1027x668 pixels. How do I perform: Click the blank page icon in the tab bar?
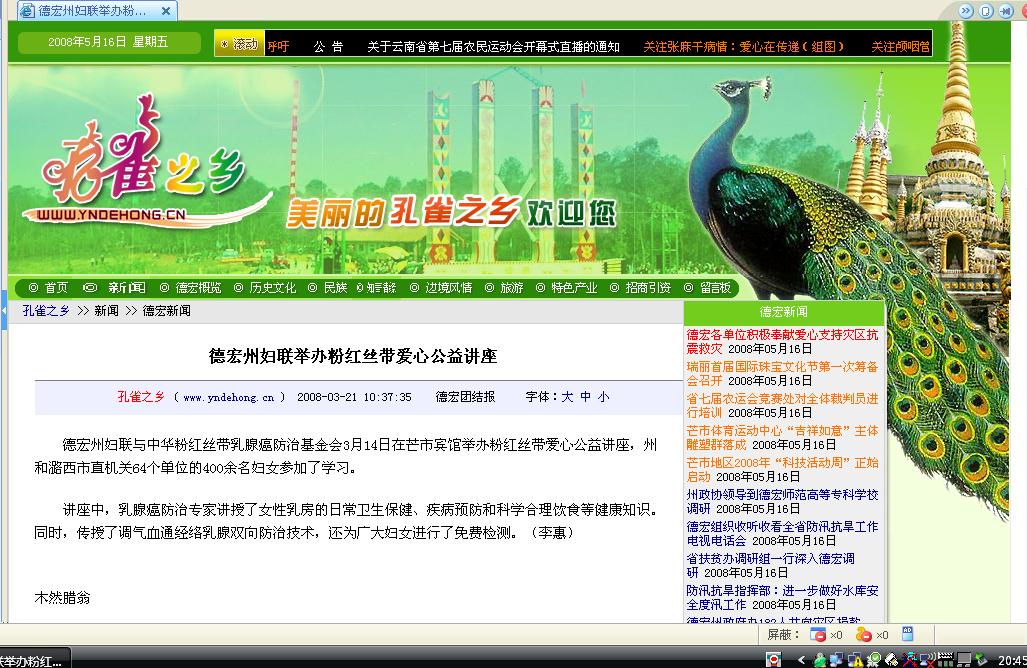point(986,11)
